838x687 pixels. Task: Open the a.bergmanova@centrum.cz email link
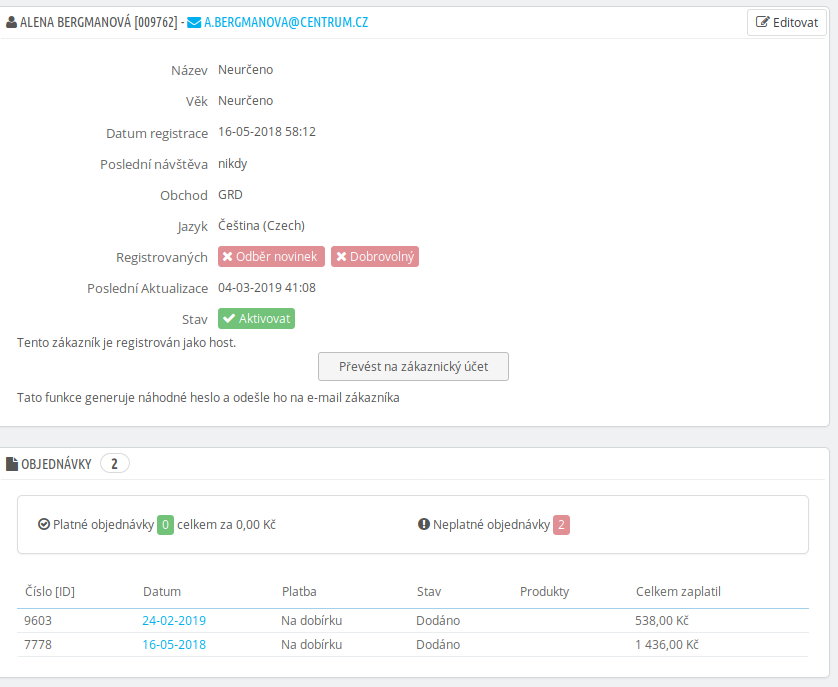[x=285, y=21]
